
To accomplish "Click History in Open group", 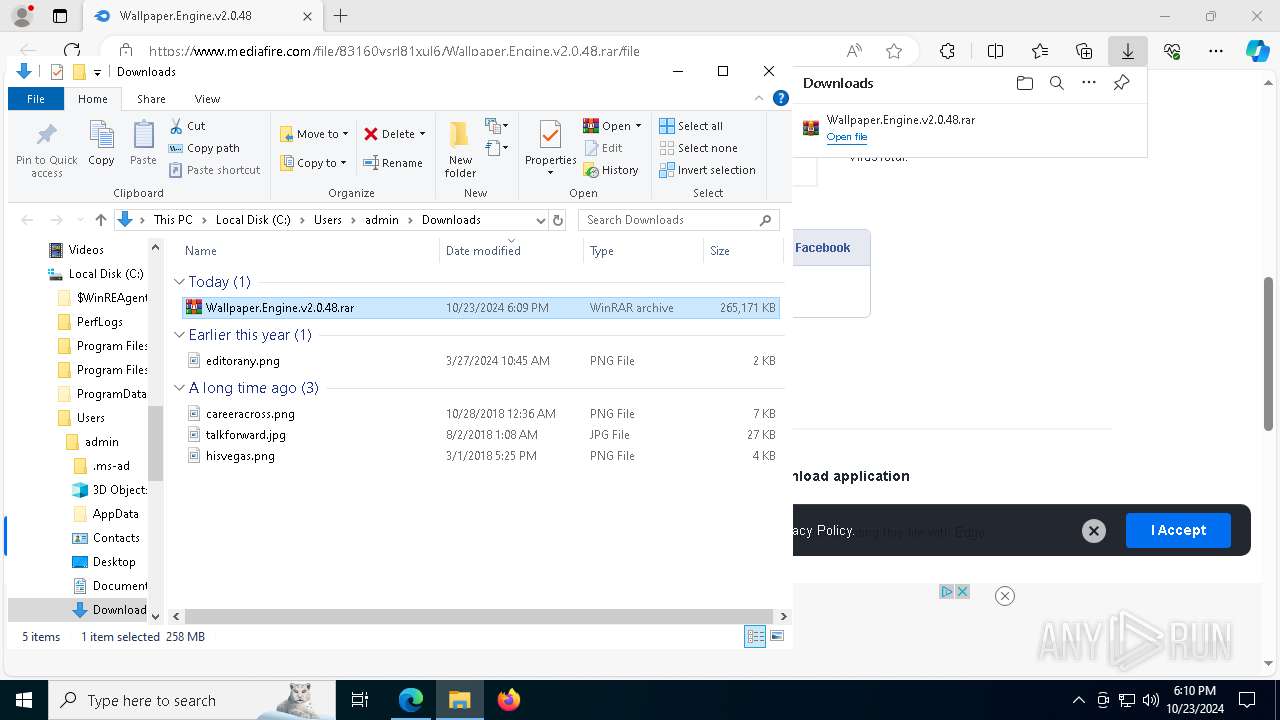I will 611,170.
